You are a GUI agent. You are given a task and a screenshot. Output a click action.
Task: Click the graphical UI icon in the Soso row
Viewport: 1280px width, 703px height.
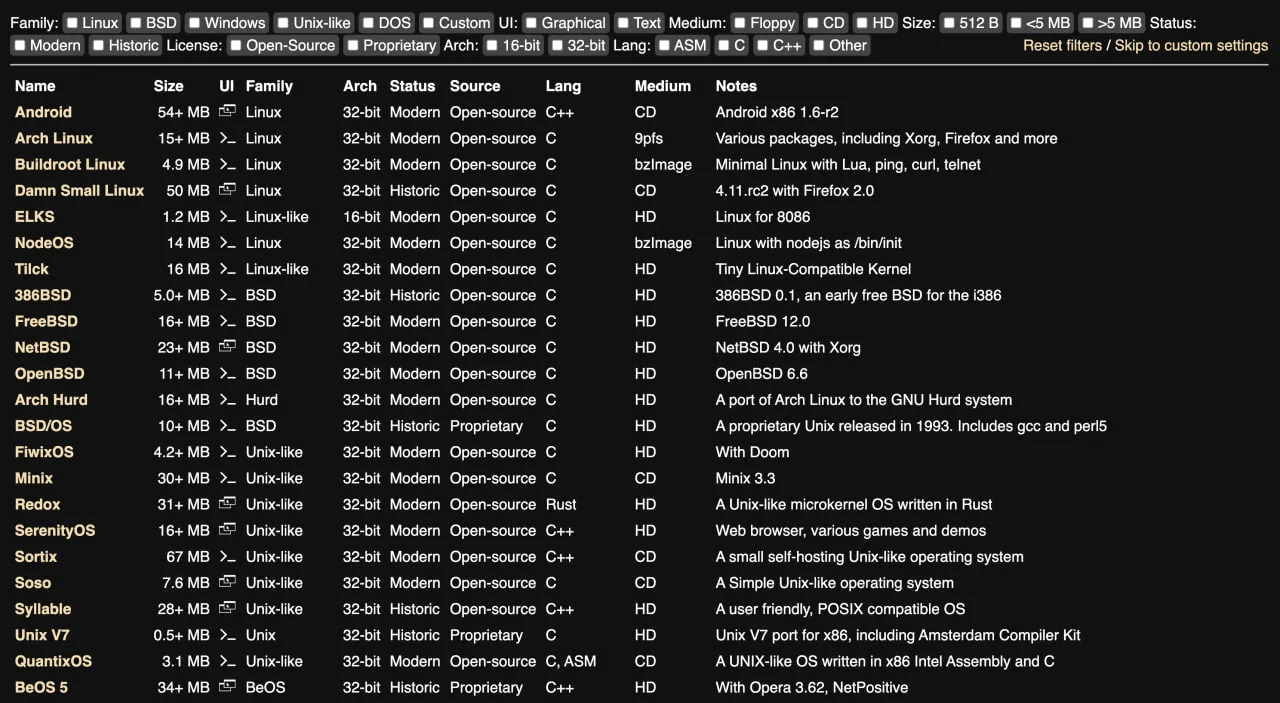228,582
